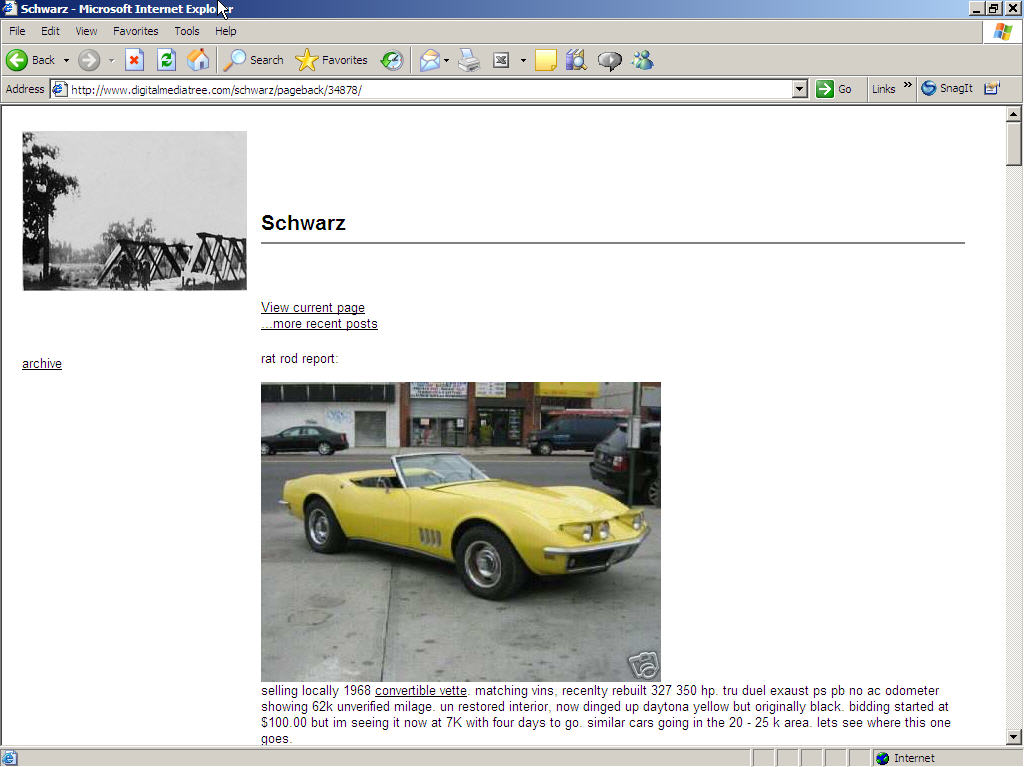Open the View menu
The image size is (1024, 767).
(87, 31)
